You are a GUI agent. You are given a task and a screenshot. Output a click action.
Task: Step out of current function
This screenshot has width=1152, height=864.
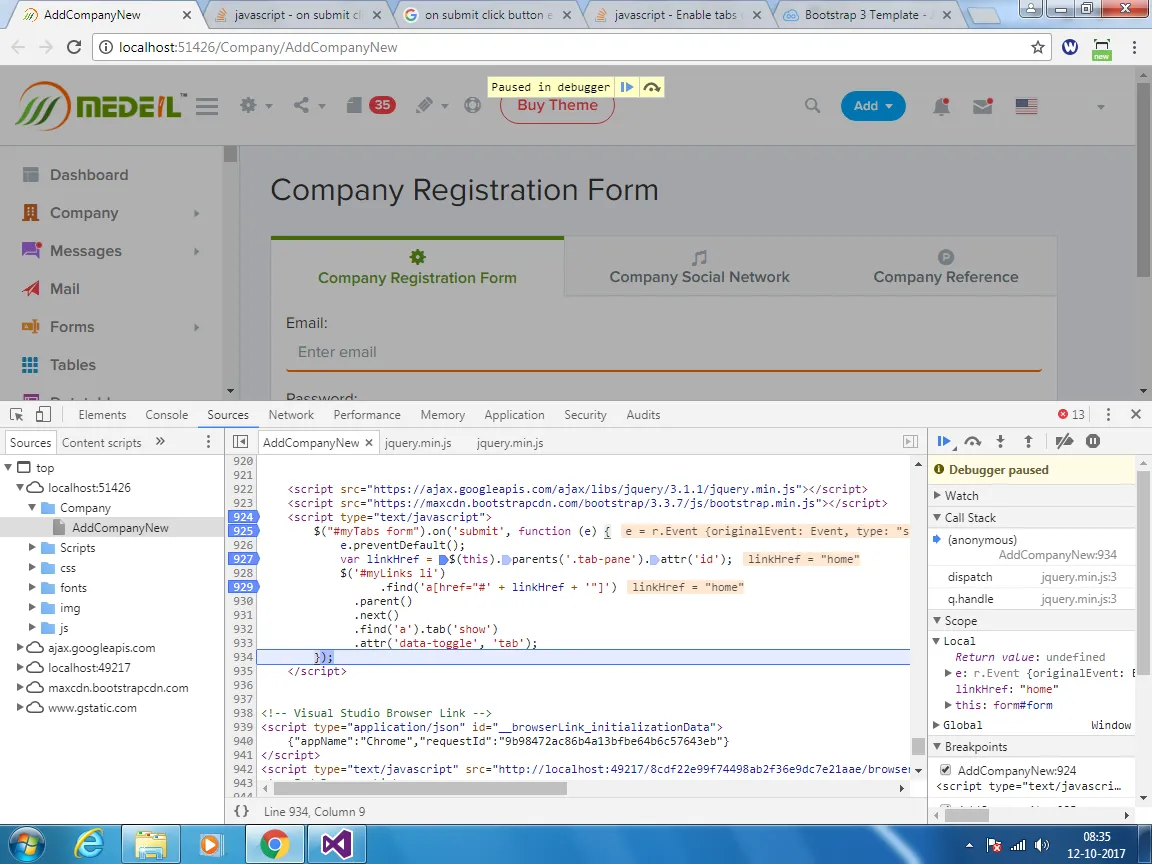(x=1028, y=442)
